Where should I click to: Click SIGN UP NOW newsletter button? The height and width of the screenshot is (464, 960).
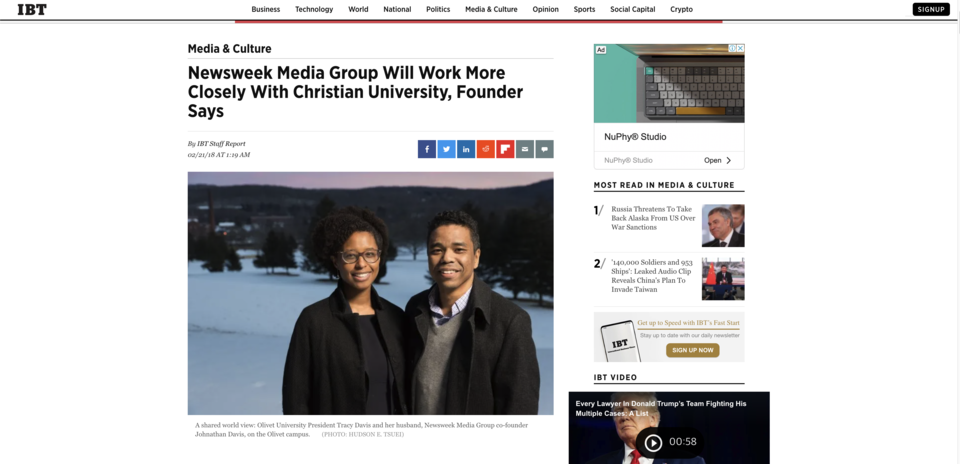click(x=692, y=350)
